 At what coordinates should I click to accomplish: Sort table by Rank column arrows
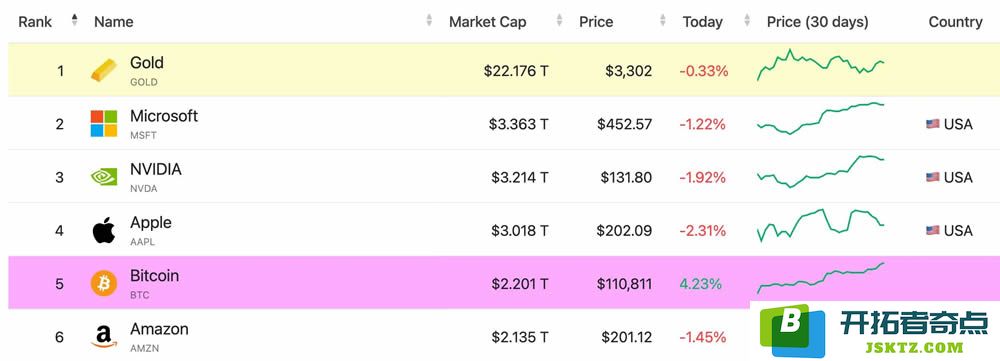[x=75, y=20]
